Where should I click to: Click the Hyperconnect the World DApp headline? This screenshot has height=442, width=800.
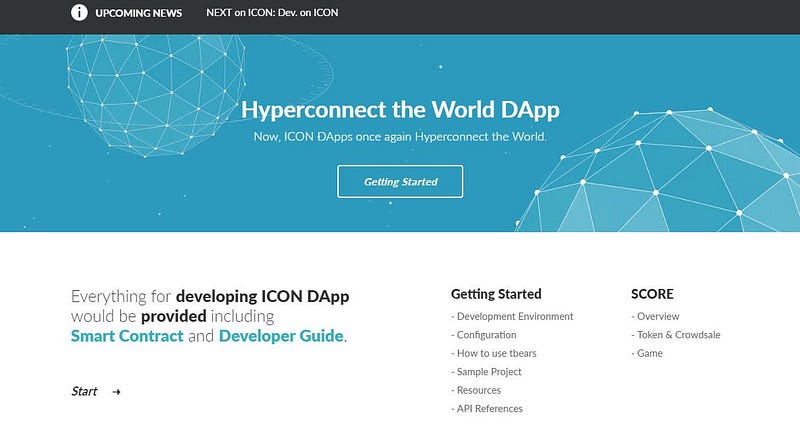tap(400, 110)
